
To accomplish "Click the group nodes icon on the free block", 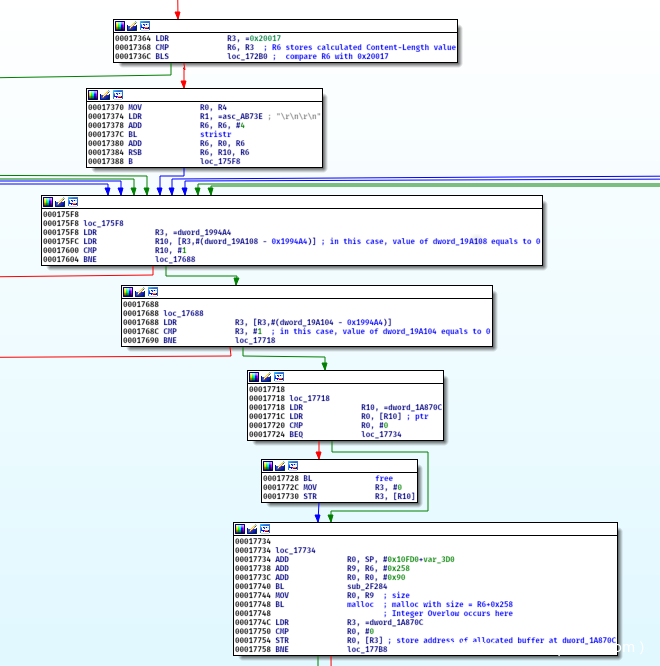I will coord(294,465).
